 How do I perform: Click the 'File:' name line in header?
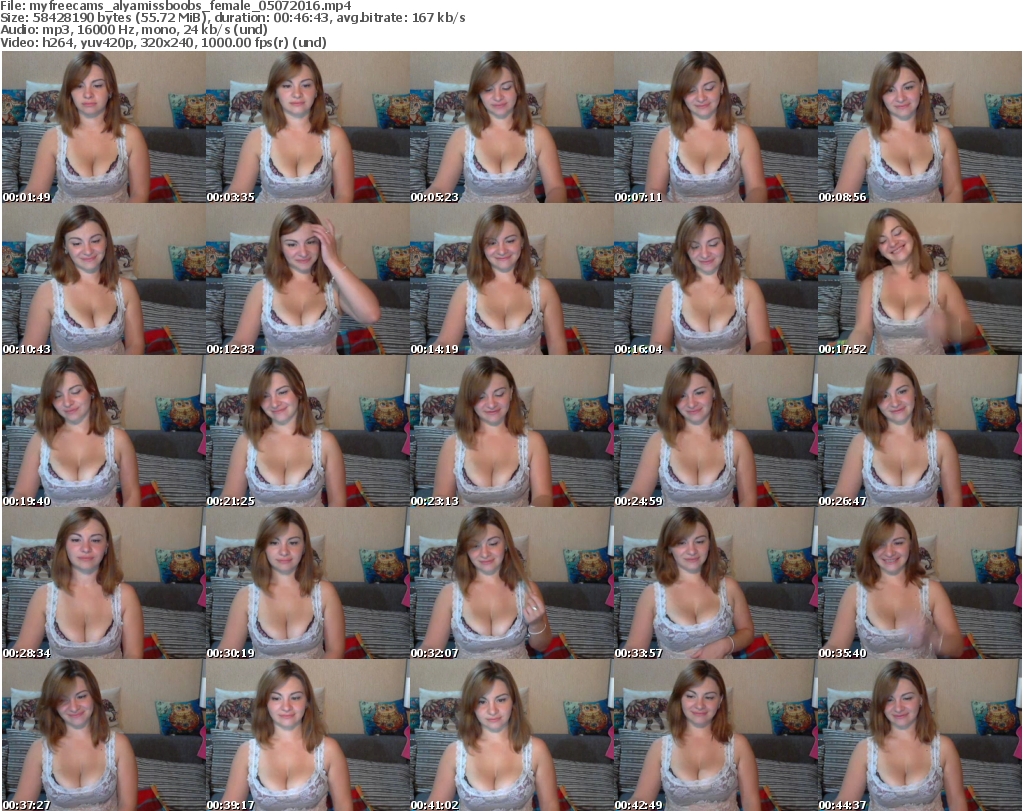(x=176, y=6)
